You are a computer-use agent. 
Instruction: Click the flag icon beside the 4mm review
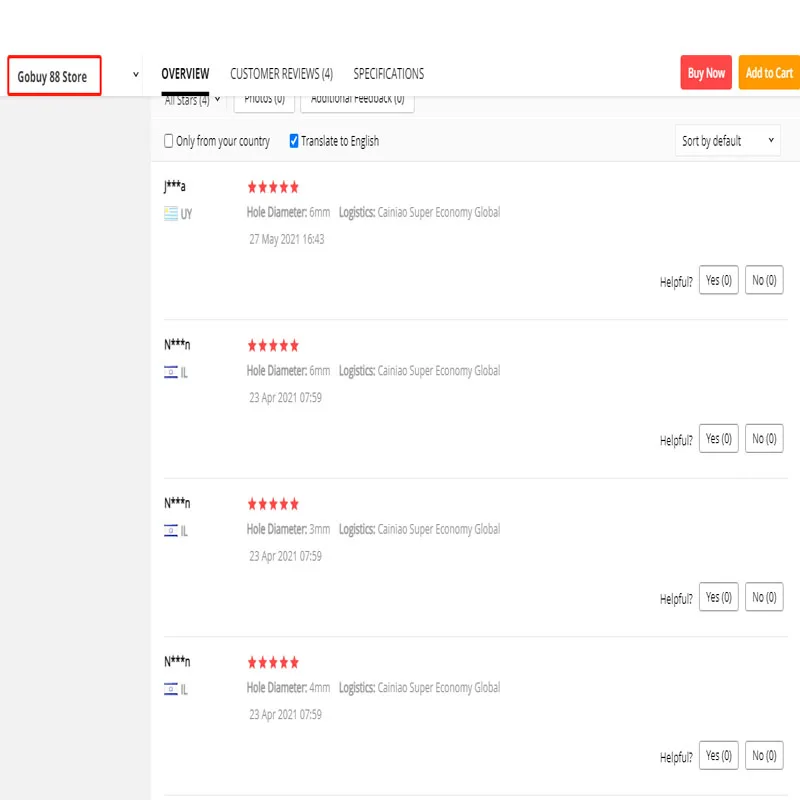(171, 690)
